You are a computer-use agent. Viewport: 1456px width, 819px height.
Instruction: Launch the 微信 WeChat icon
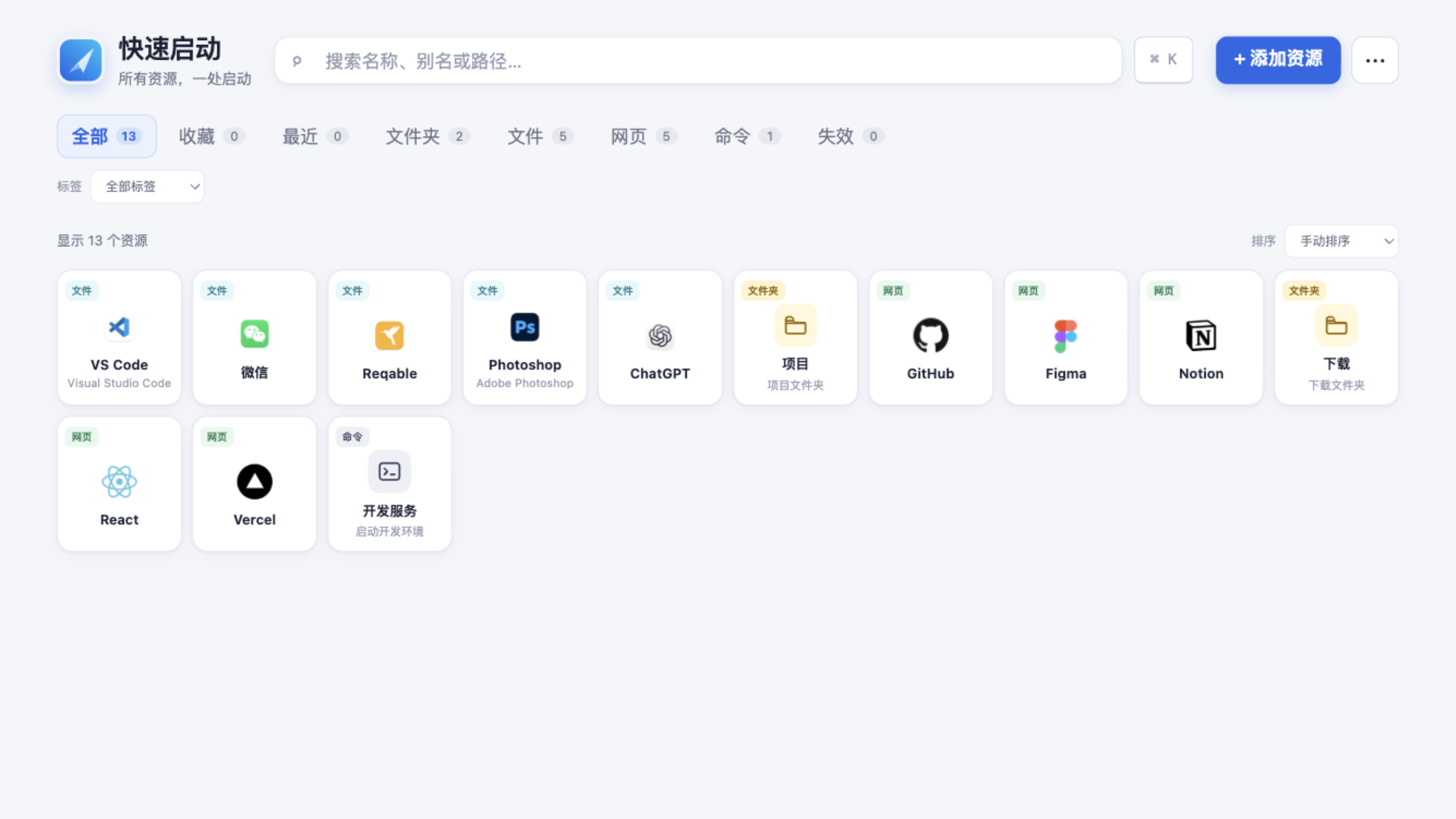[254, 334]
